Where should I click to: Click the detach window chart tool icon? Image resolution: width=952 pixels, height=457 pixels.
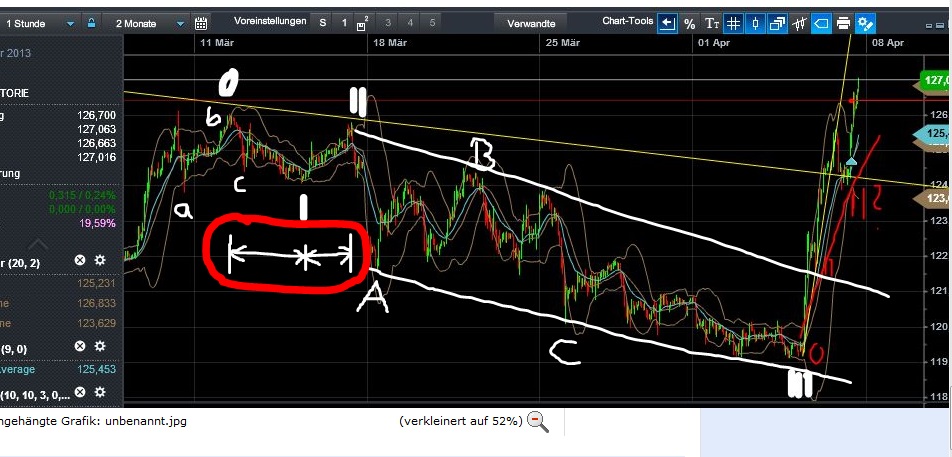coord(777,24)
